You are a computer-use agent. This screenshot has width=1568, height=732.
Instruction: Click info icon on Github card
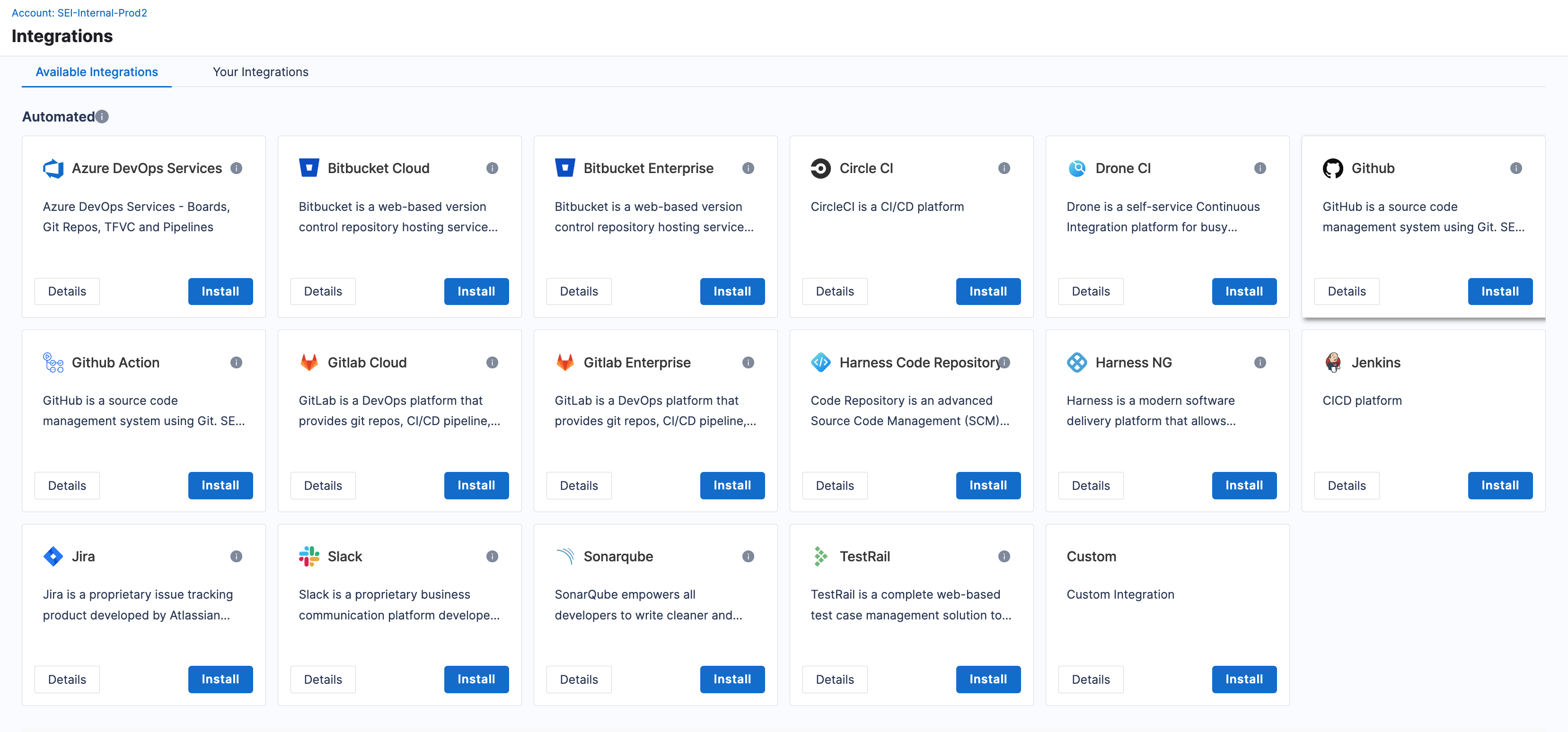click(x=1515, y=168)
